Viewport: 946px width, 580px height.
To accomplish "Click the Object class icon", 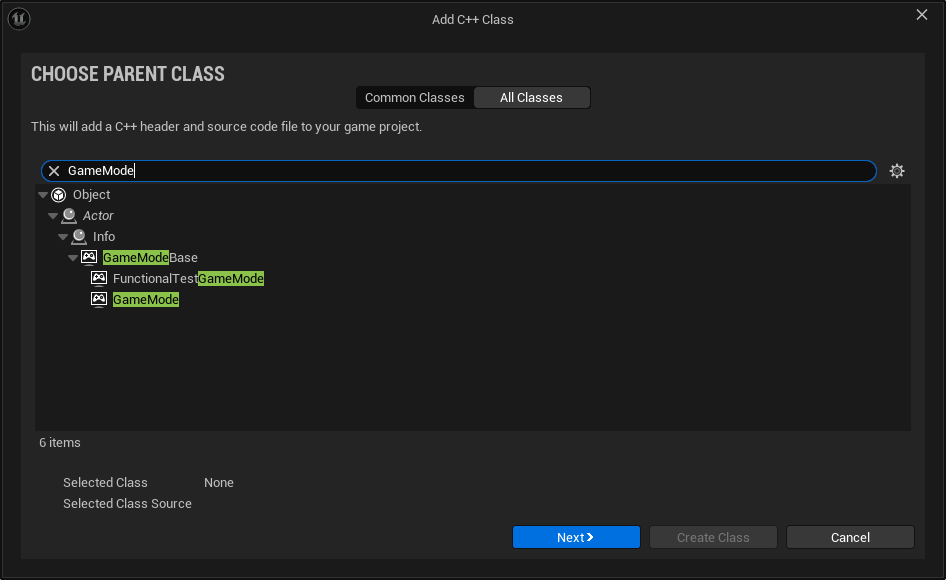I will pos(59,195).
